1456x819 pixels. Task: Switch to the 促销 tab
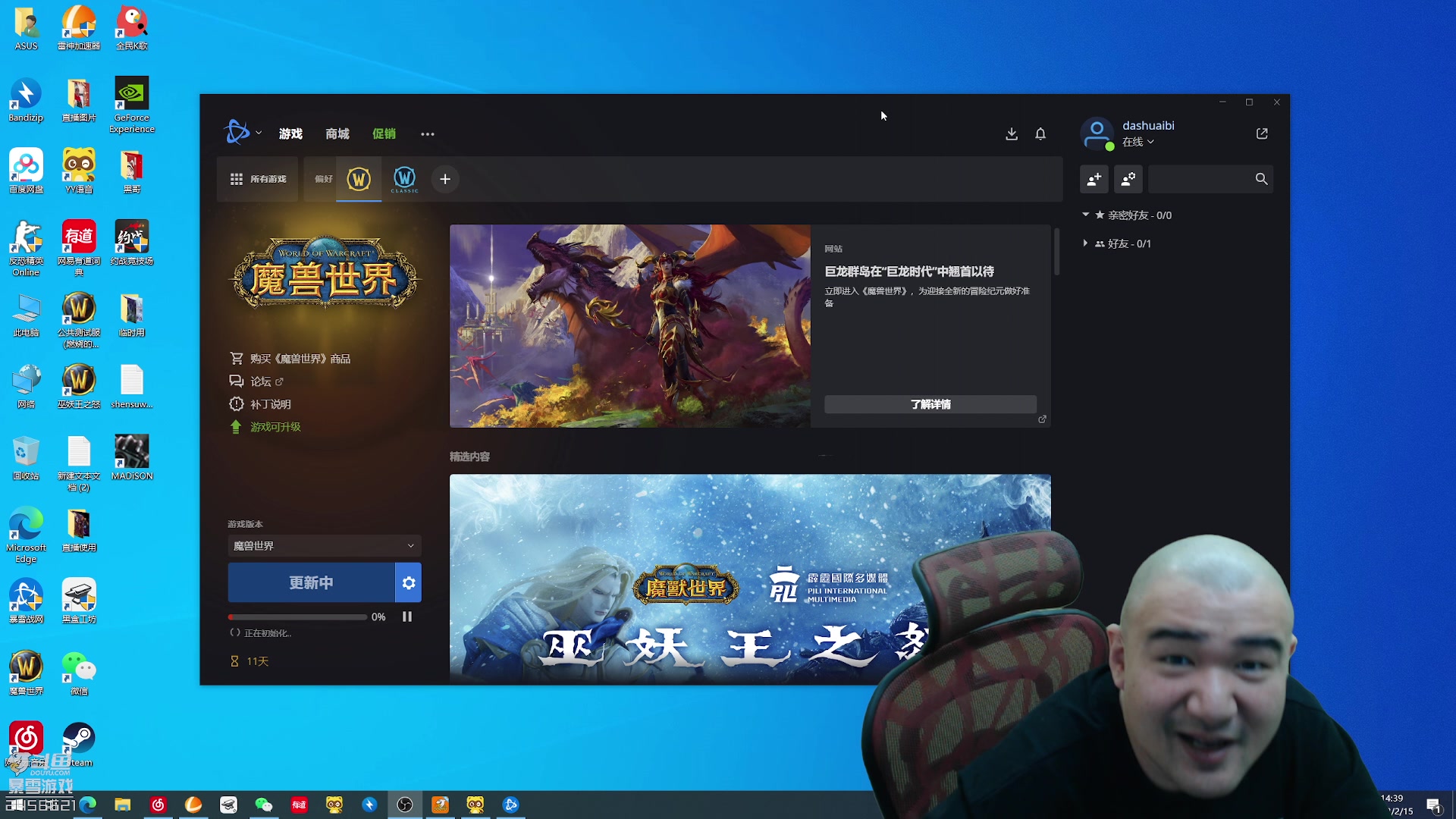[x=384, y=134]
